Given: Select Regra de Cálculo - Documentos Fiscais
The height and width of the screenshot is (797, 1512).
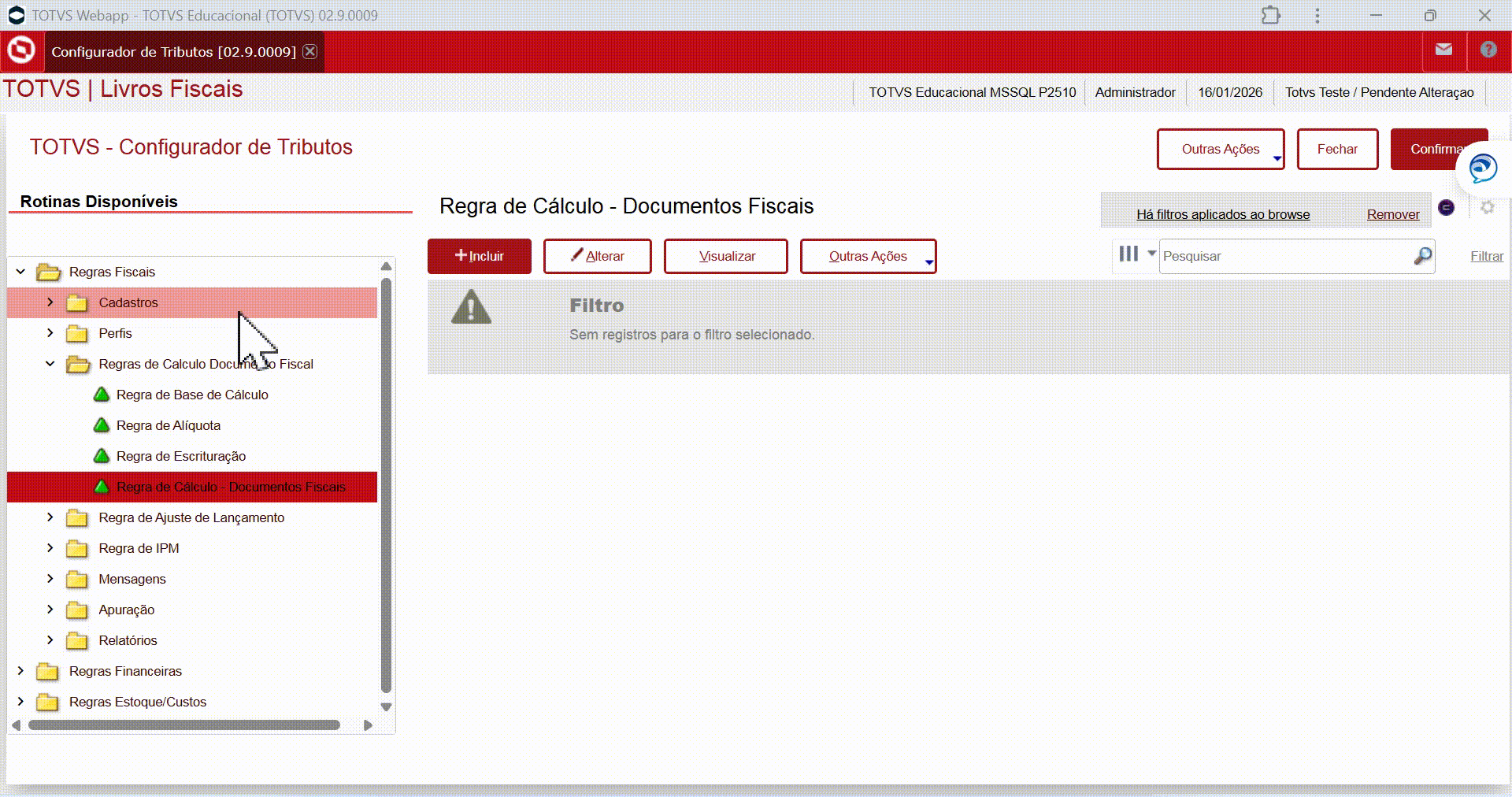Looking at the screenshot, I should click(192, 487).
